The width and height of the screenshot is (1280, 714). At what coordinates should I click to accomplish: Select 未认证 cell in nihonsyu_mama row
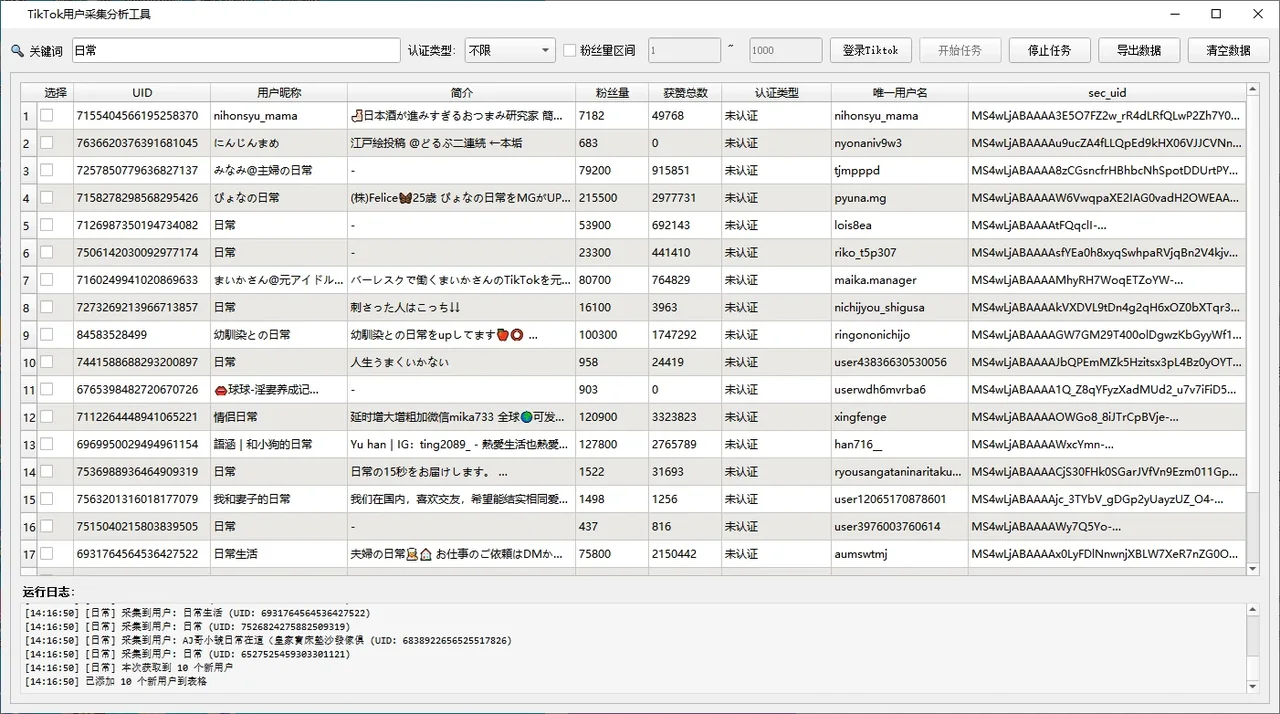pos(776,116)
